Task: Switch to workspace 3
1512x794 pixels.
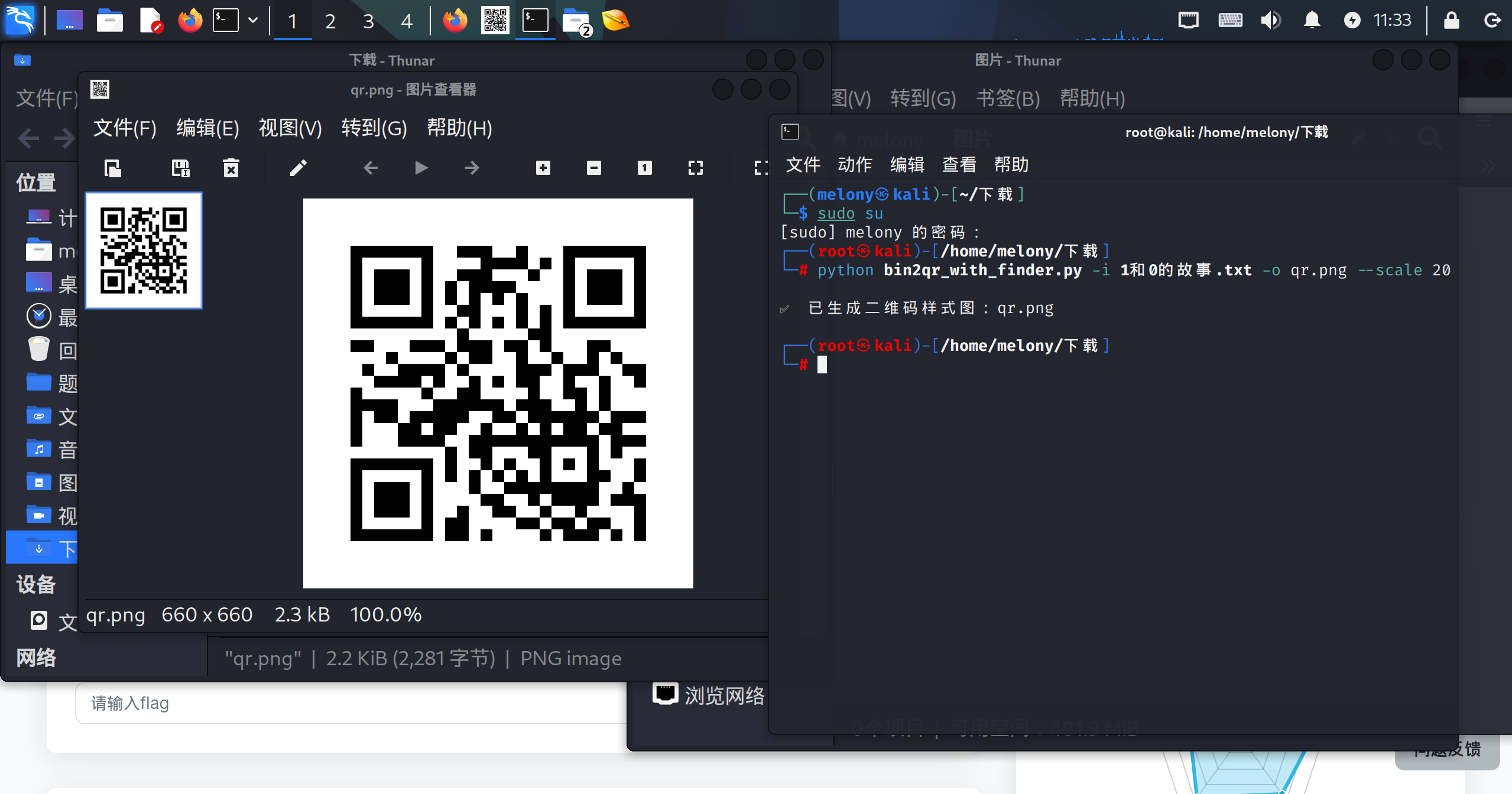Action: (368, 21)
